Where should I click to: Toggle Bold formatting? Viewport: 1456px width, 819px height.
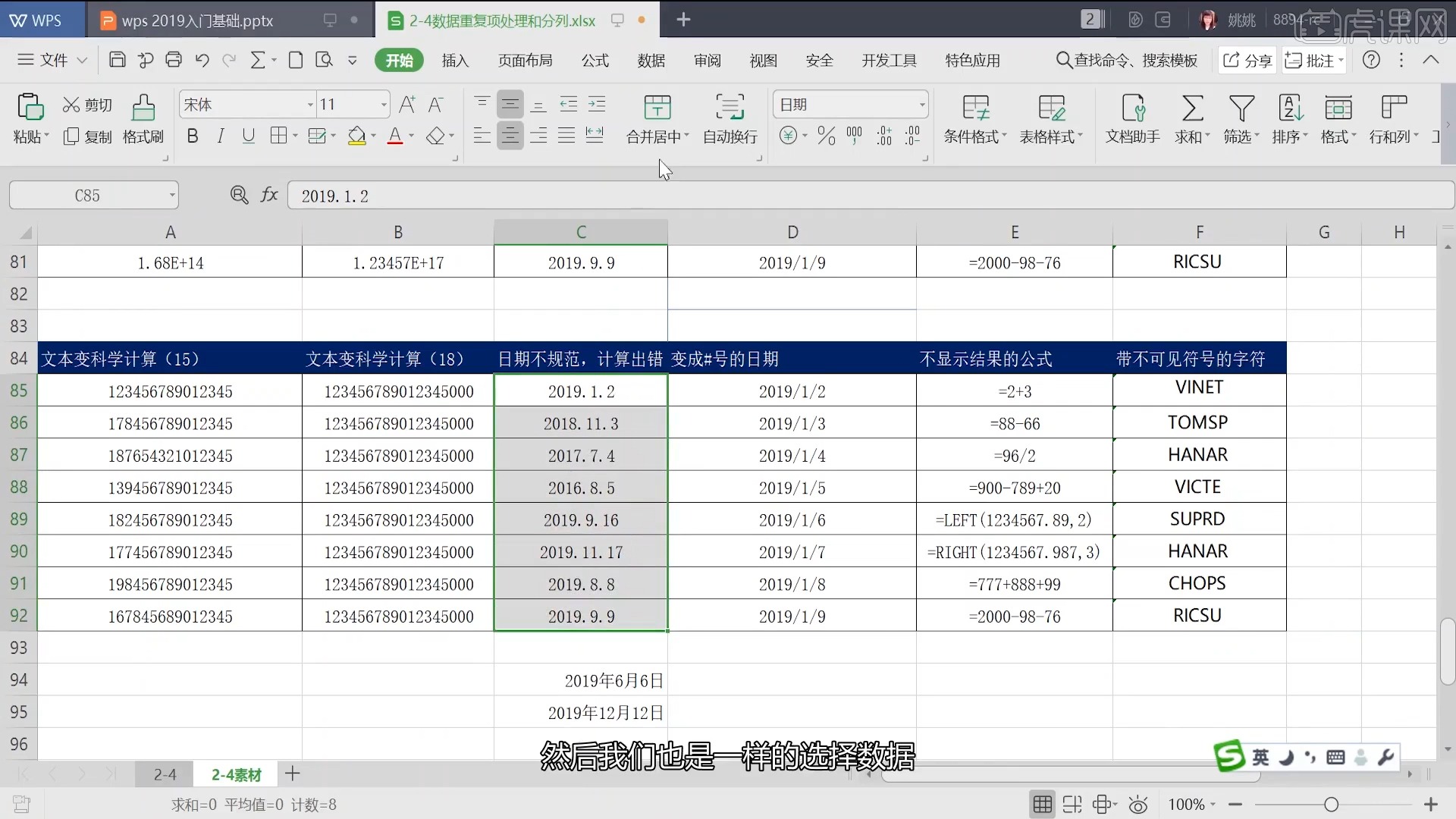pyautogui.click(x=193, y=136)
